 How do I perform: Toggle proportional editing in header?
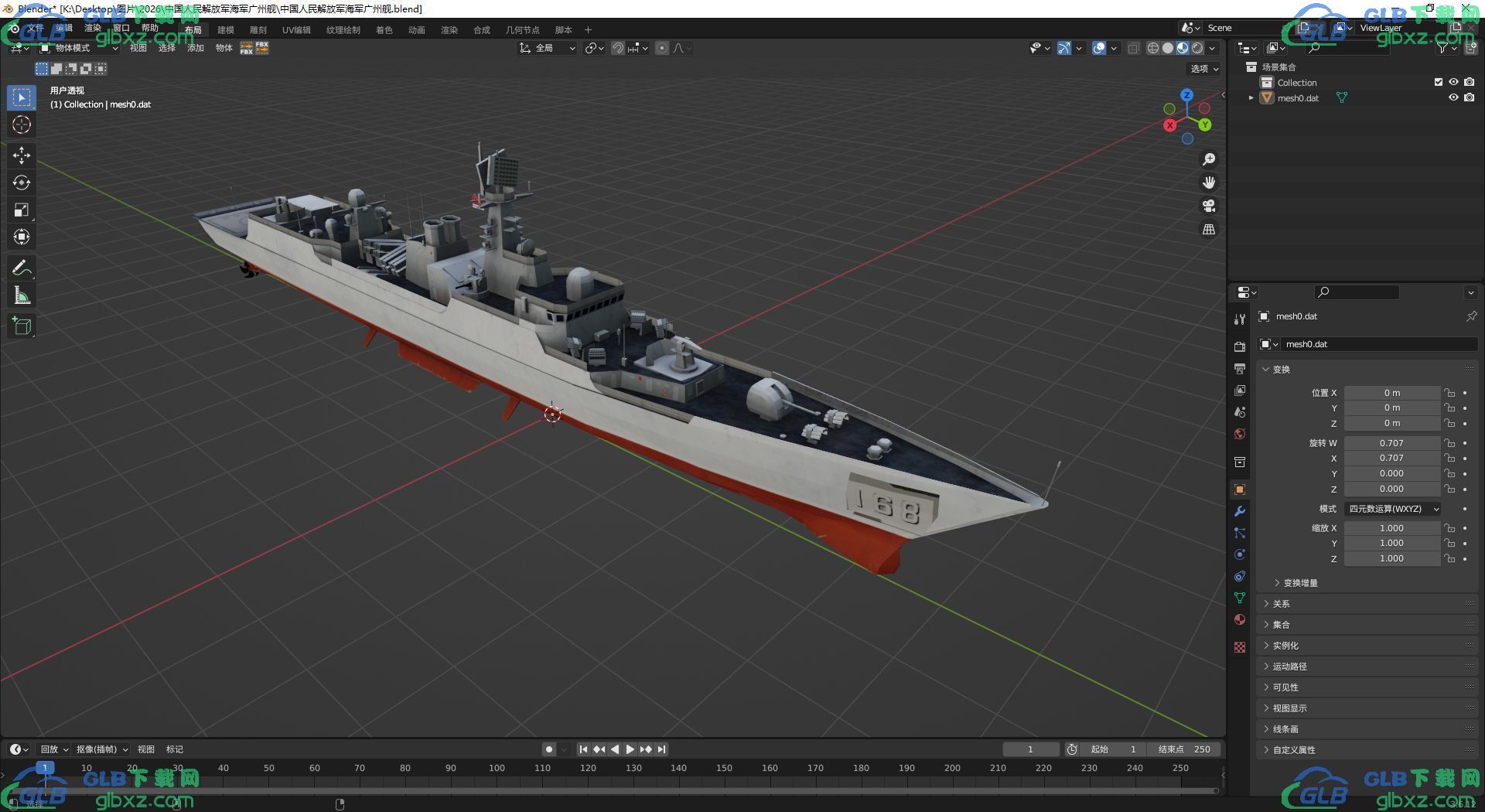[x=662, y=48]
